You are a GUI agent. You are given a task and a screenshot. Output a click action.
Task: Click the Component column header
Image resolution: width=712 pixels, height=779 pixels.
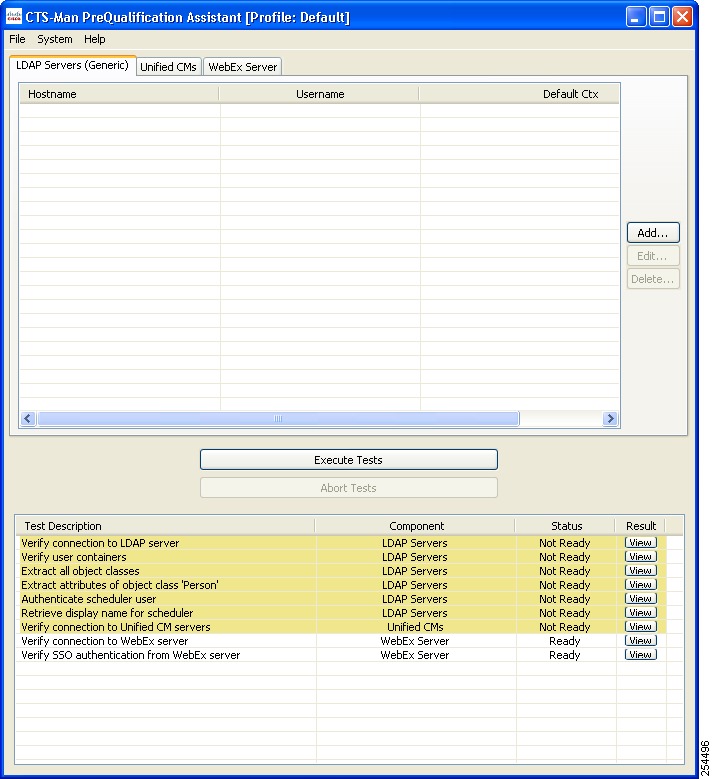pos(416,526)
